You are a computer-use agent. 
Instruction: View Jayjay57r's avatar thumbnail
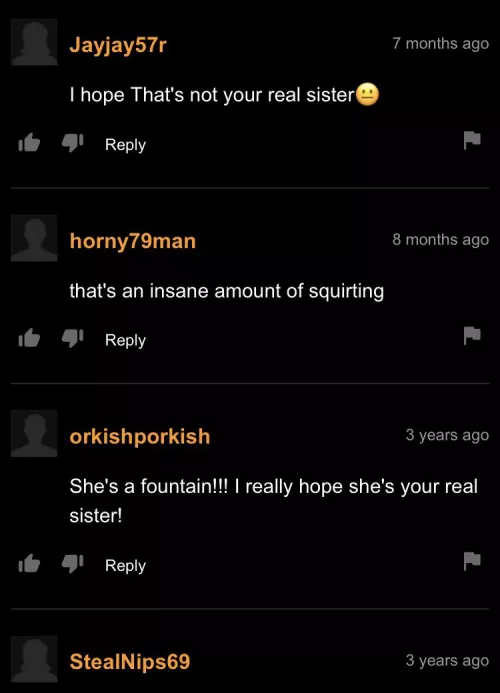pos(34,42)
